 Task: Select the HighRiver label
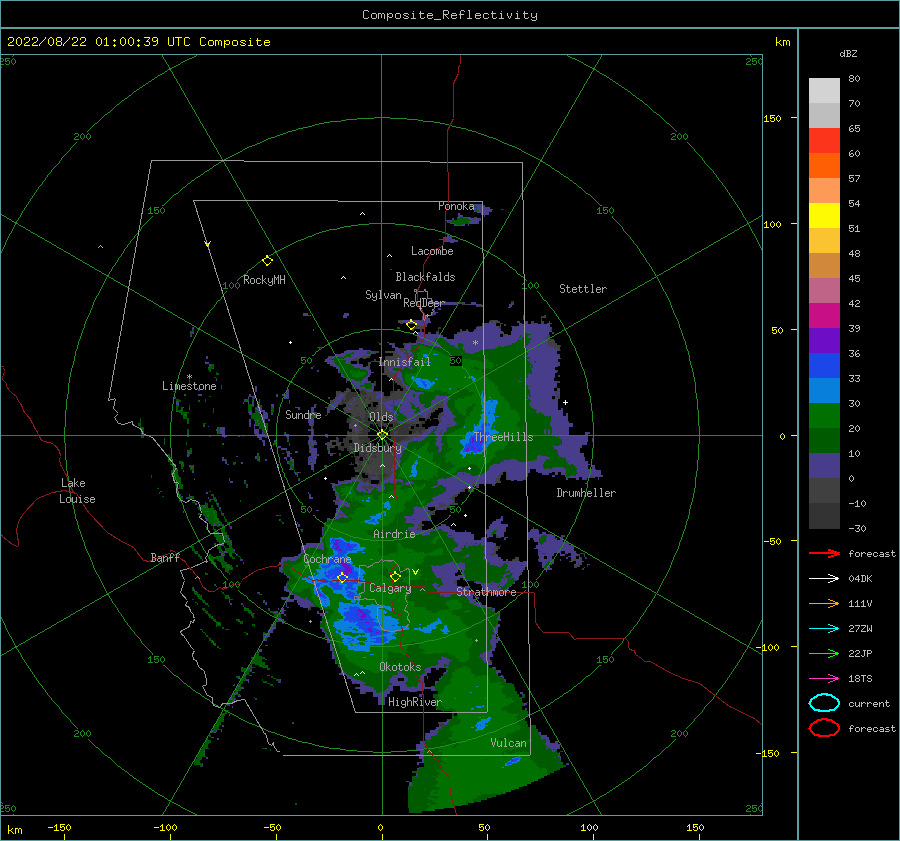pos(414,702)
